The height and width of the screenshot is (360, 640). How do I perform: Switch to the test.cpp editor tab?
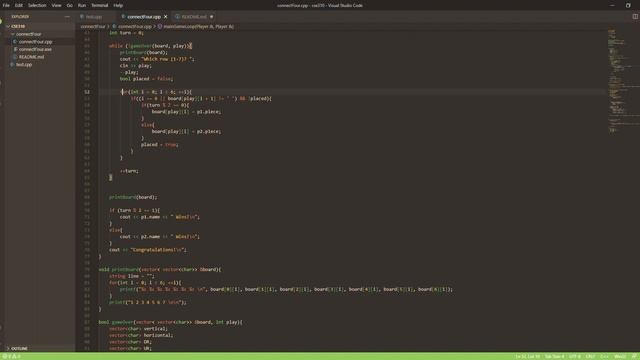(x=94, y=17)
